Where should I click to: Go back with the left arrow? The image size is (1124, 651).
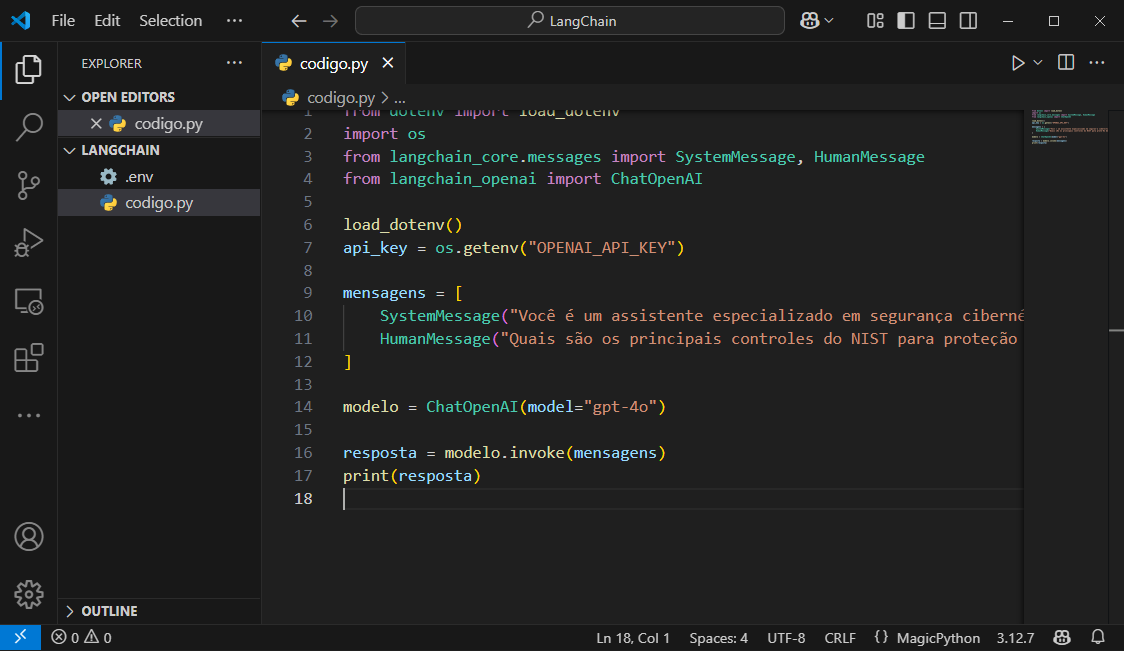pos(299,21)
